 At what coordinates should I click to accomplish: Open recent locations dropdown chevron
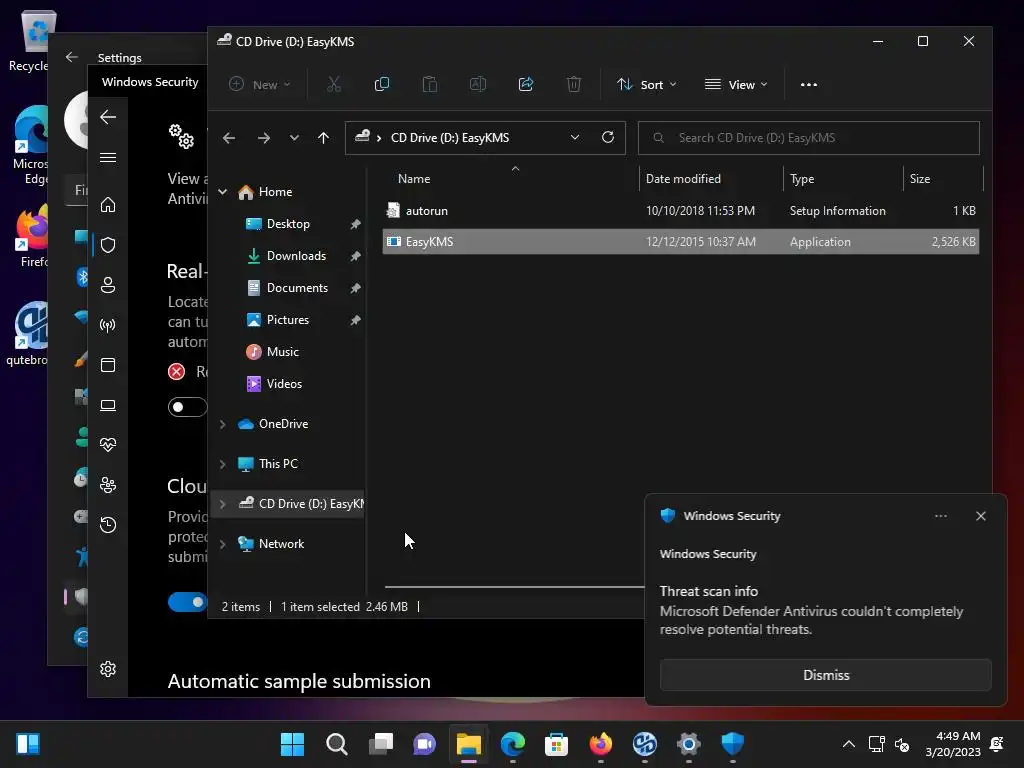point(294,138)
